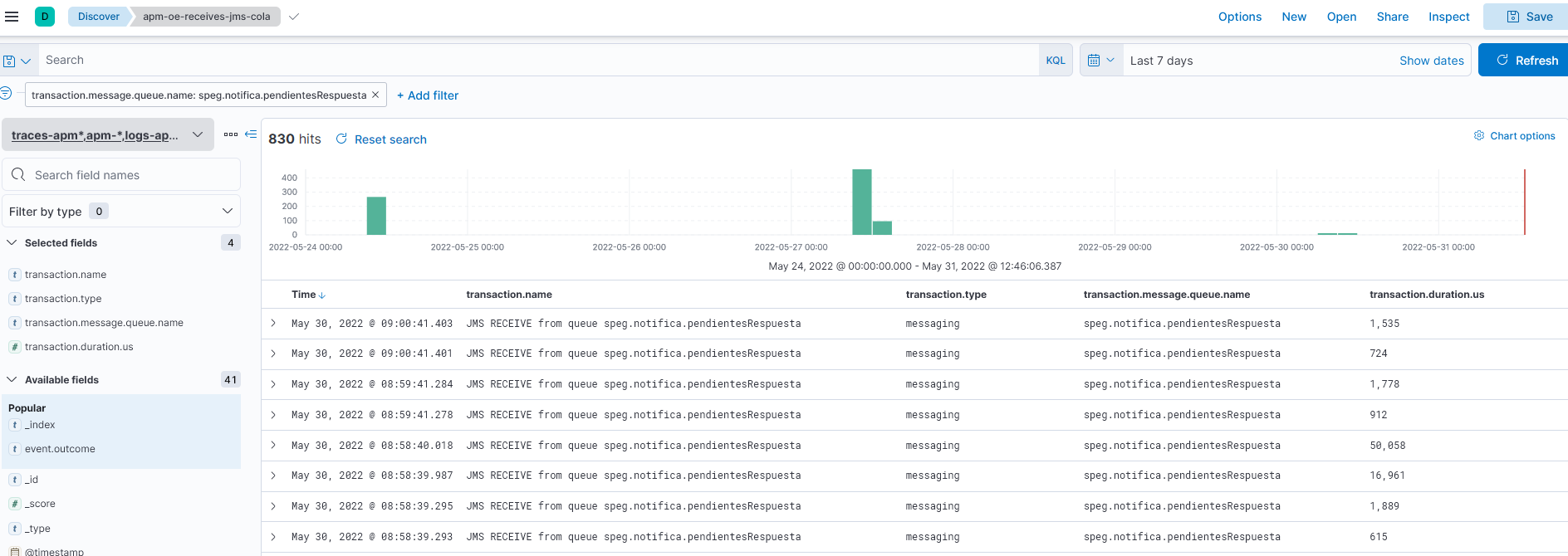This screenshot has height=556, width=1568.
Task: Click the _type available field
Action: [x=37, y=529]
